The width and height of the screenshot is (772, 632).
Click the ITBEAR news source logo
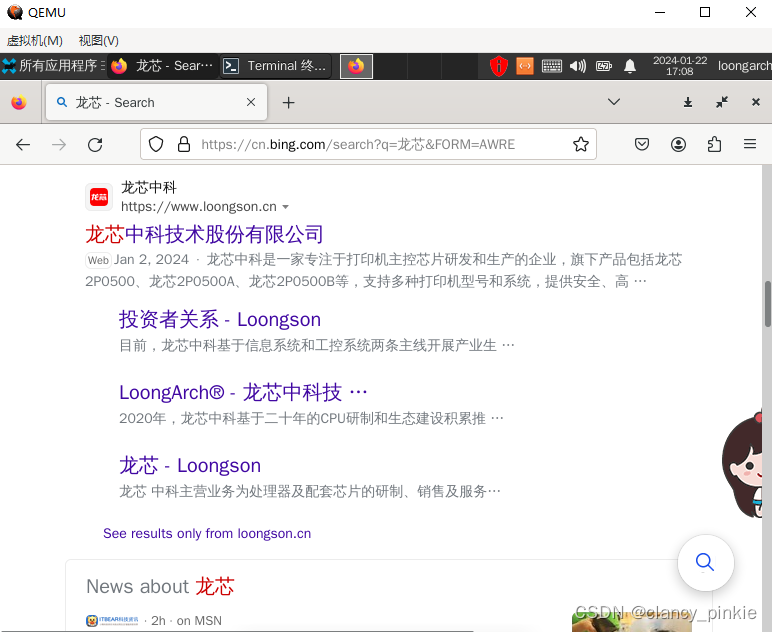[x=112, y=621]
